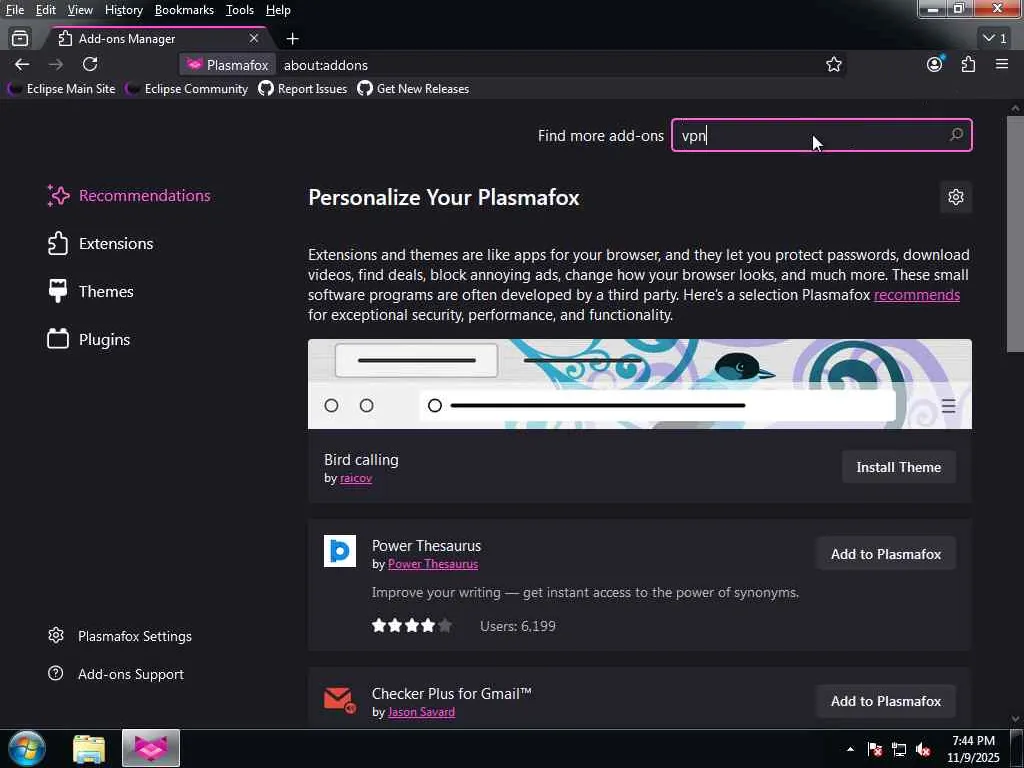Open Plasmafox Settings from sidebar

(120, 635)
